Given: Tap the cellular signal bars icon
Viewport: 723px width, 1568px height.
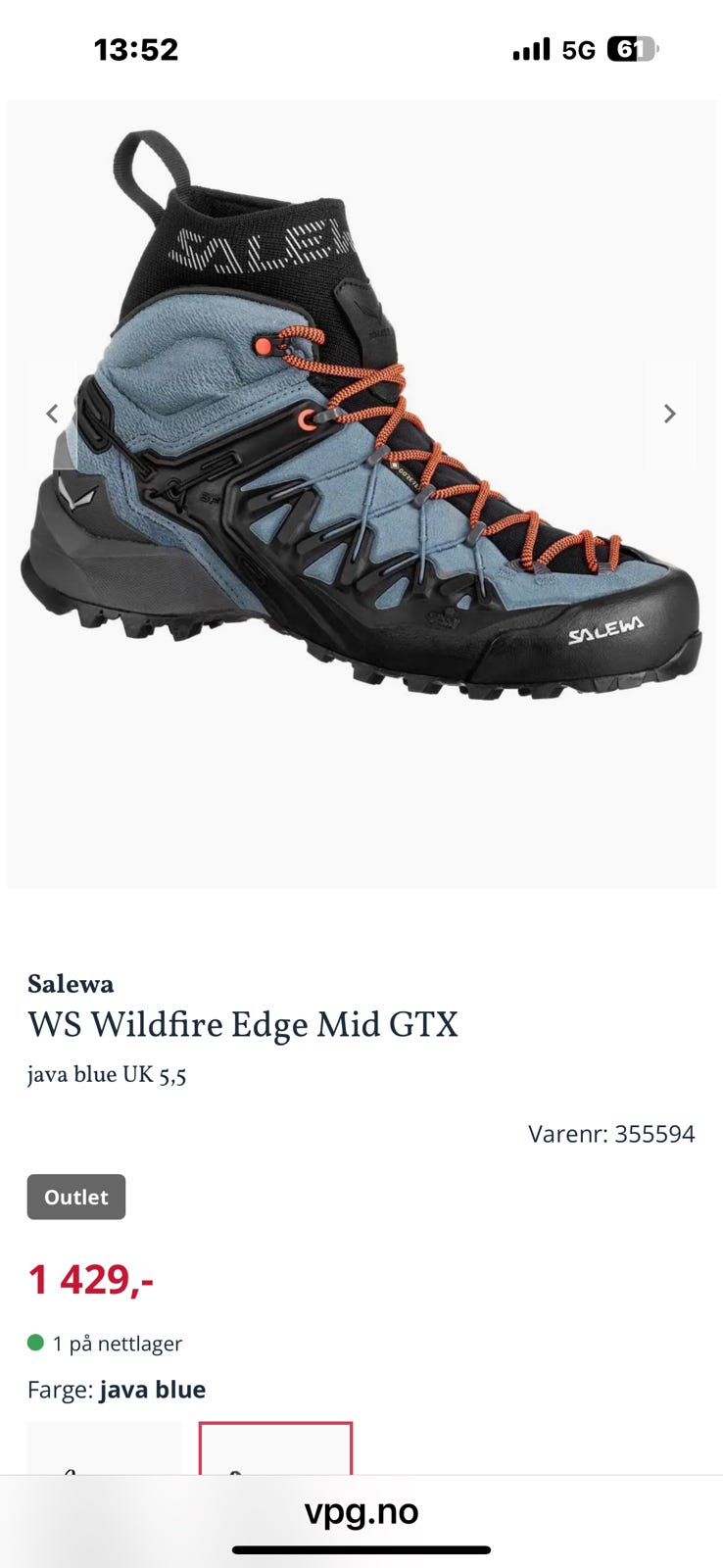Looking at the screenshot, I should point(531,49).
